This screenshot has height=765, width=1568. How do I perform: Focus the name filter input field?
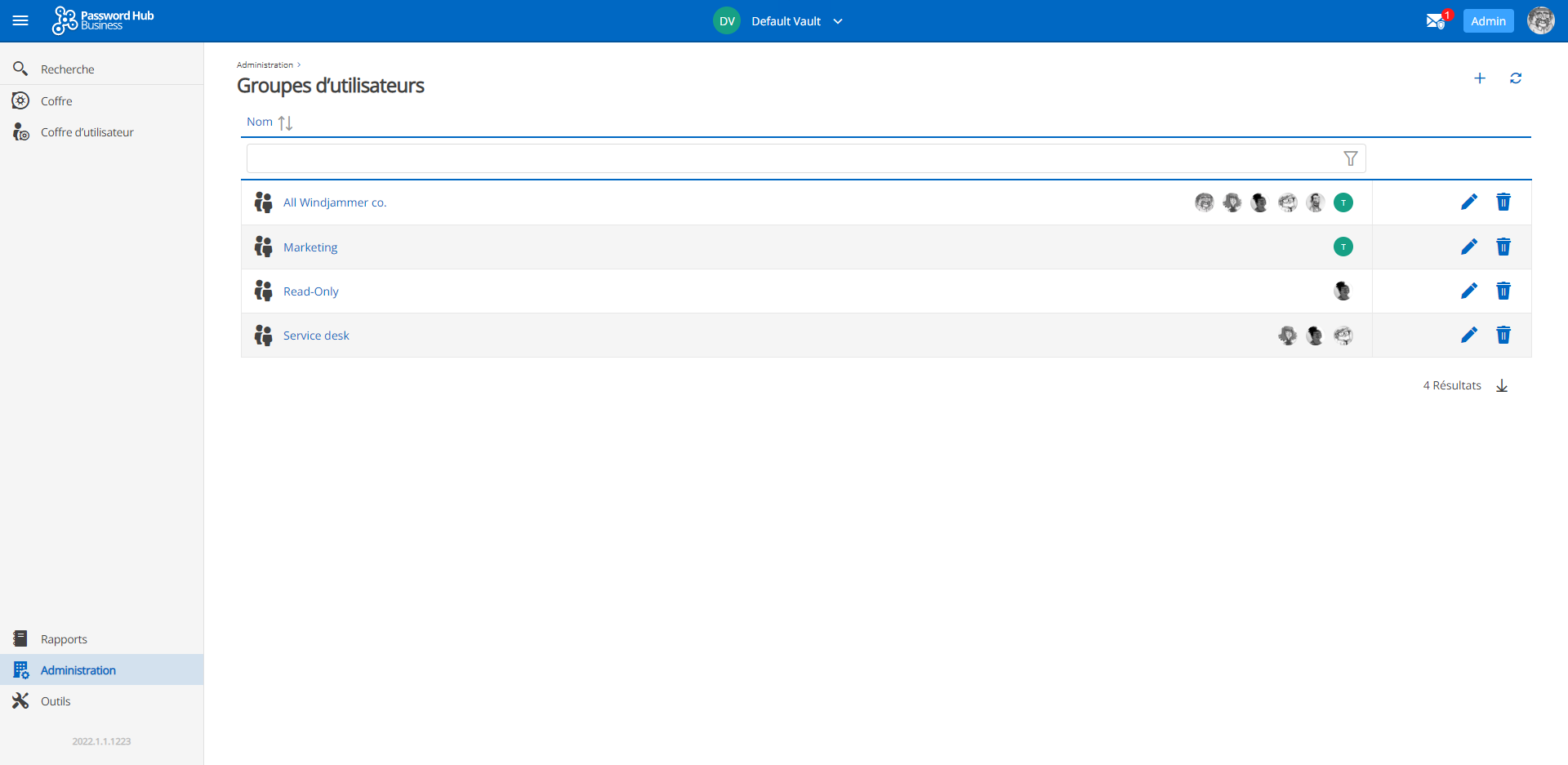point(792,158)
